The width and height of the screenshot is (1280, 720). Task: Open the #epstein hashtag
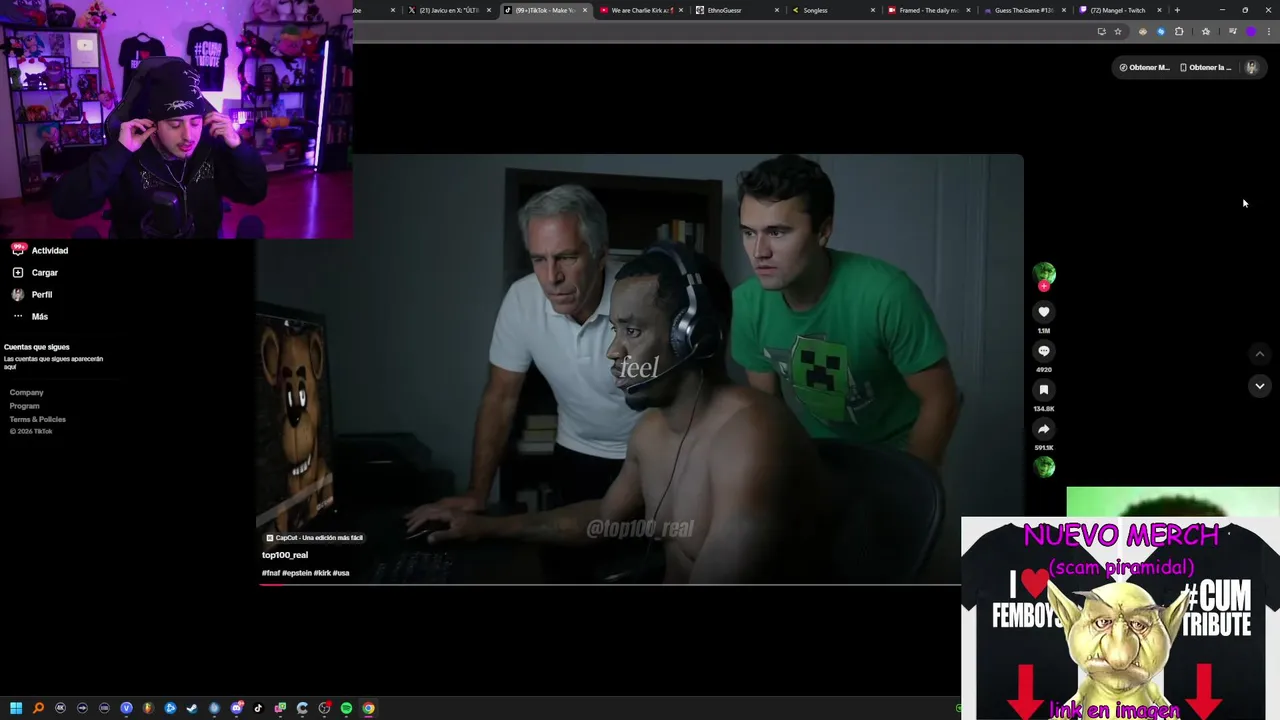coord(296,573)
